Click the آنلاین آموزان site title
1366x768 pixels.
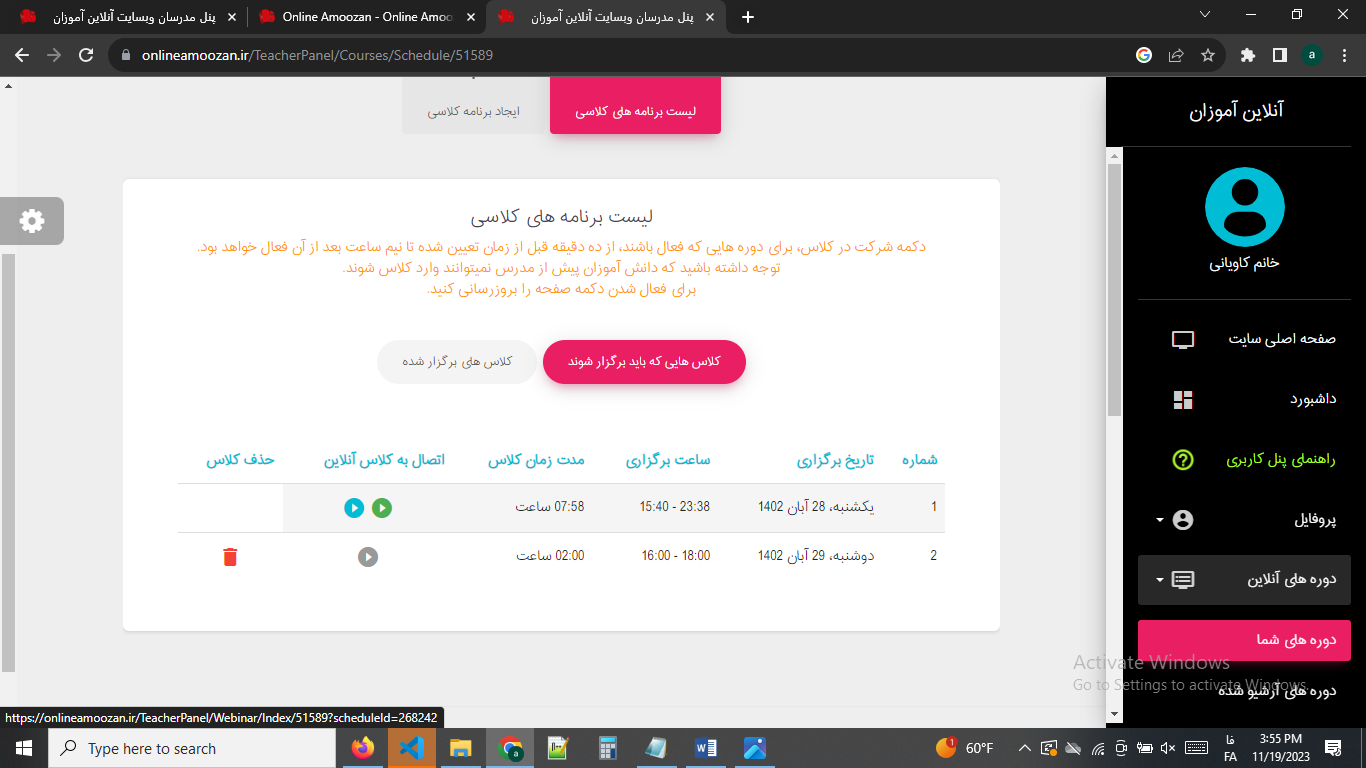[1236, 110]
